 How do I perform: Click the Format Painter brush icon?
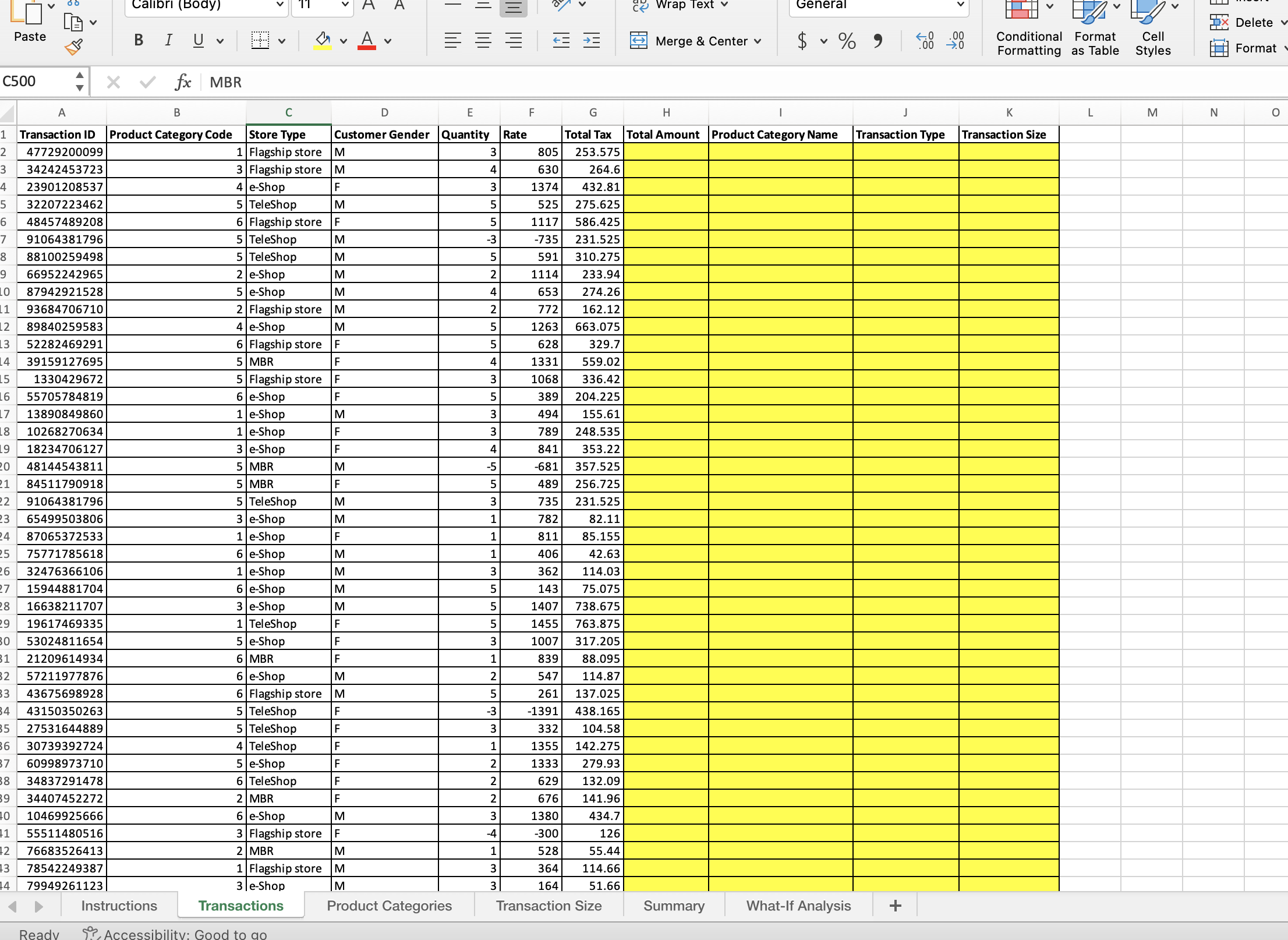pos(74,47)
